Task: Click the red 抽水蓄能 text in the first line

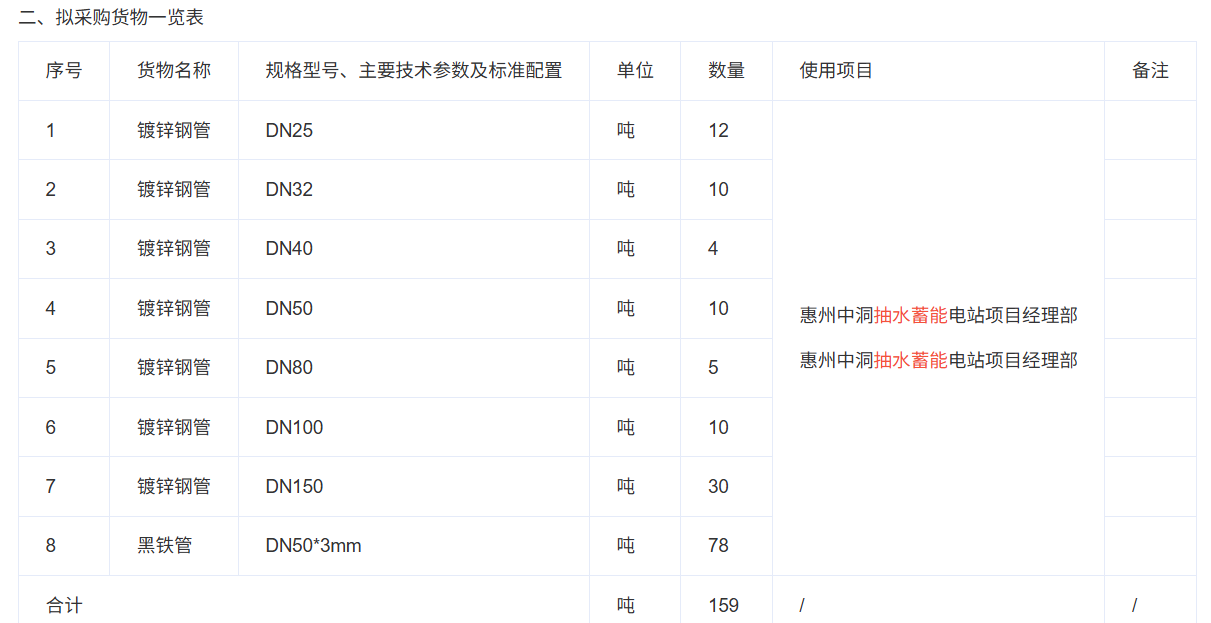Action: coord(910,316)
